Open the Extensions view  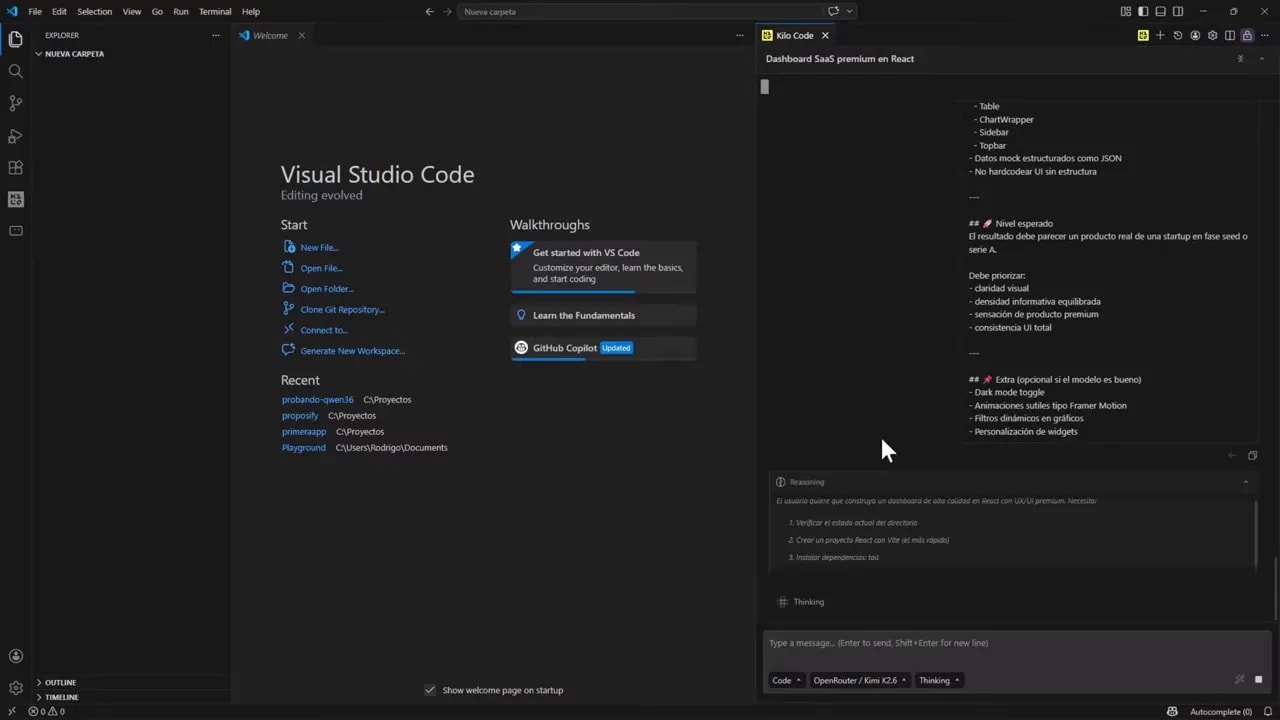[15, 167]
